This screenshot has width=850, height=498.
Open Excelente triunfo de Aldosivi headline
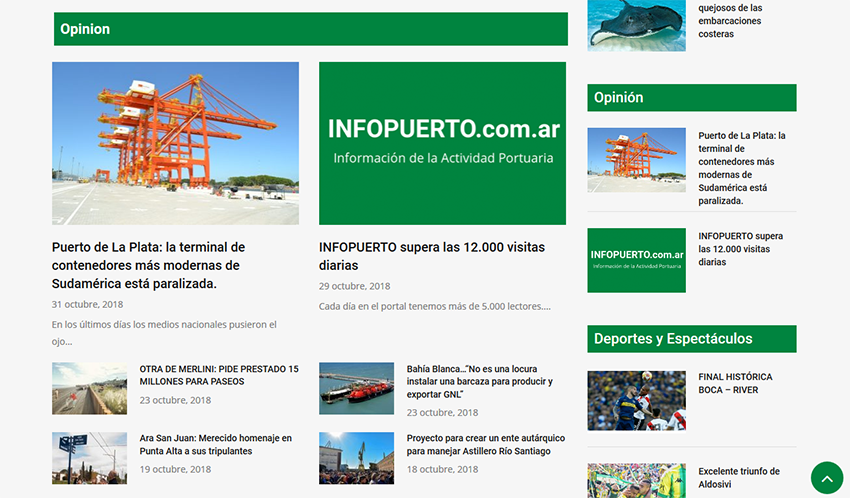tap(739, 477)
